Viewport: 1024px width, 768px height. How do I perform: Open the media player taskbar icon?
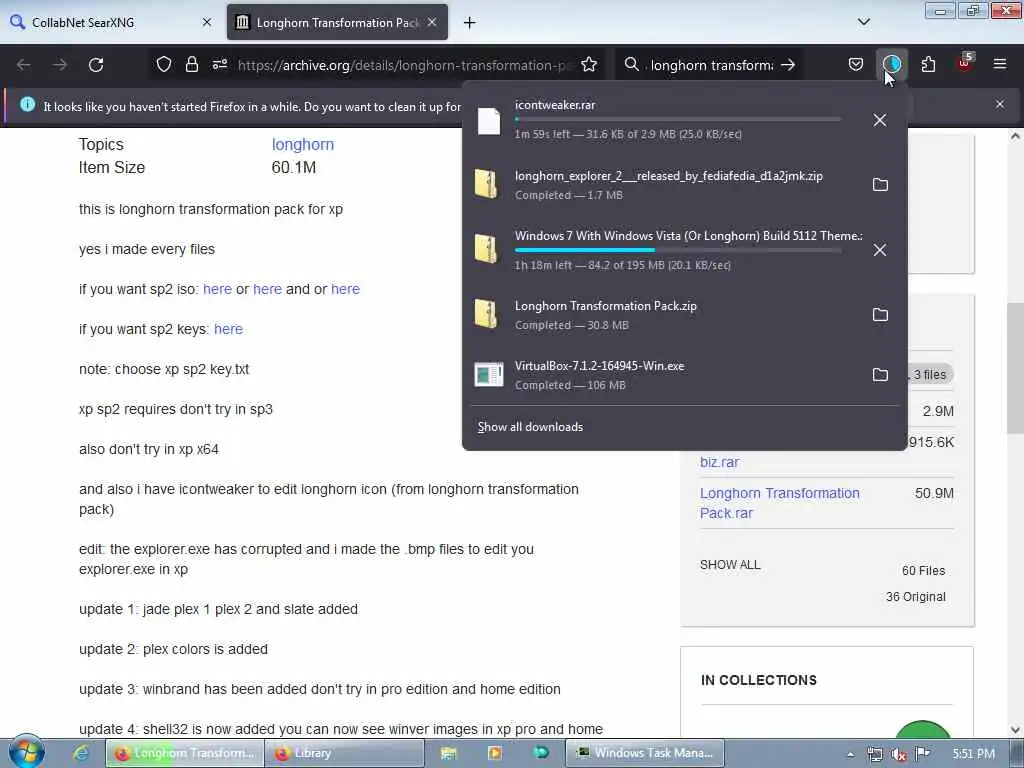(x=494, y=753)
